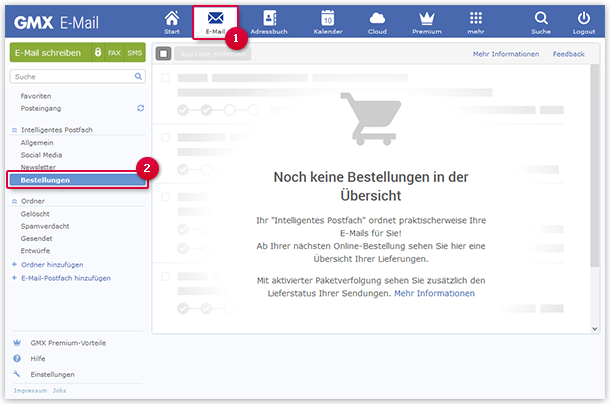This screenshot has height=404, width=610.
Task: Collapse Intelligentes Postfach section
Action: [14, 130]
